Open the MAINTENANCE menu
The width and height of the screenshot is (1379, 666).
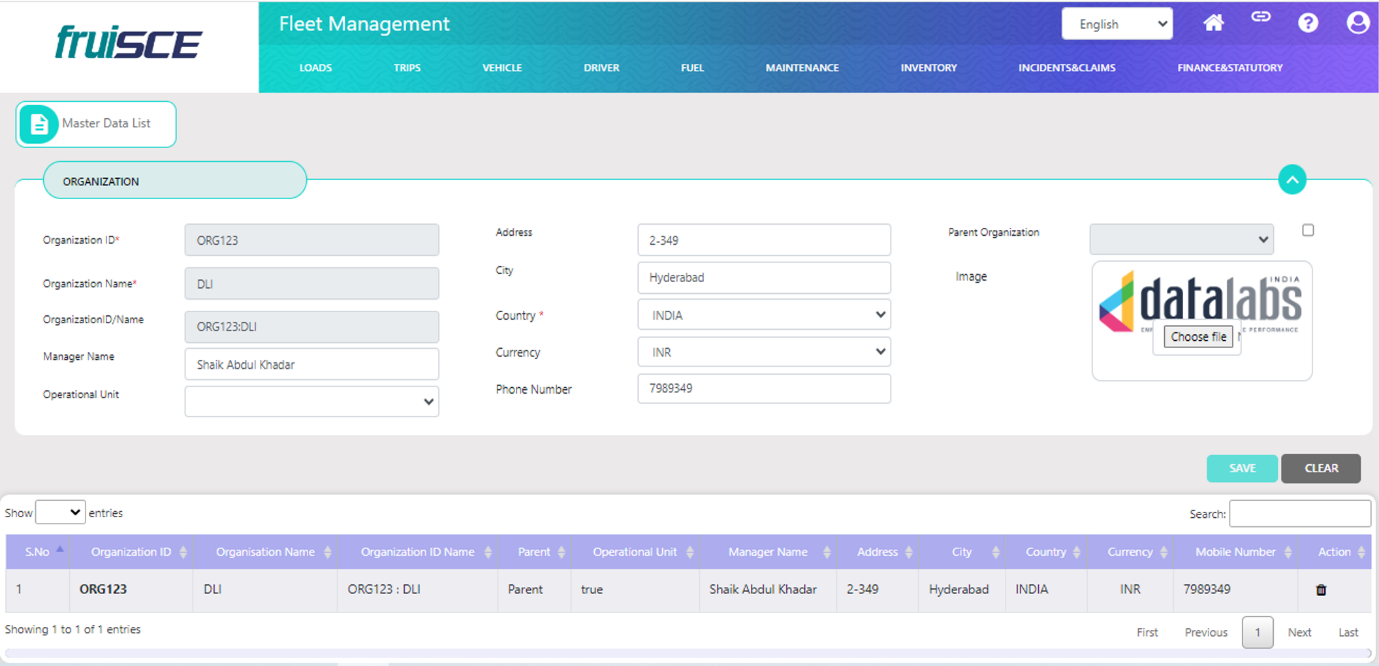(802, 68)
